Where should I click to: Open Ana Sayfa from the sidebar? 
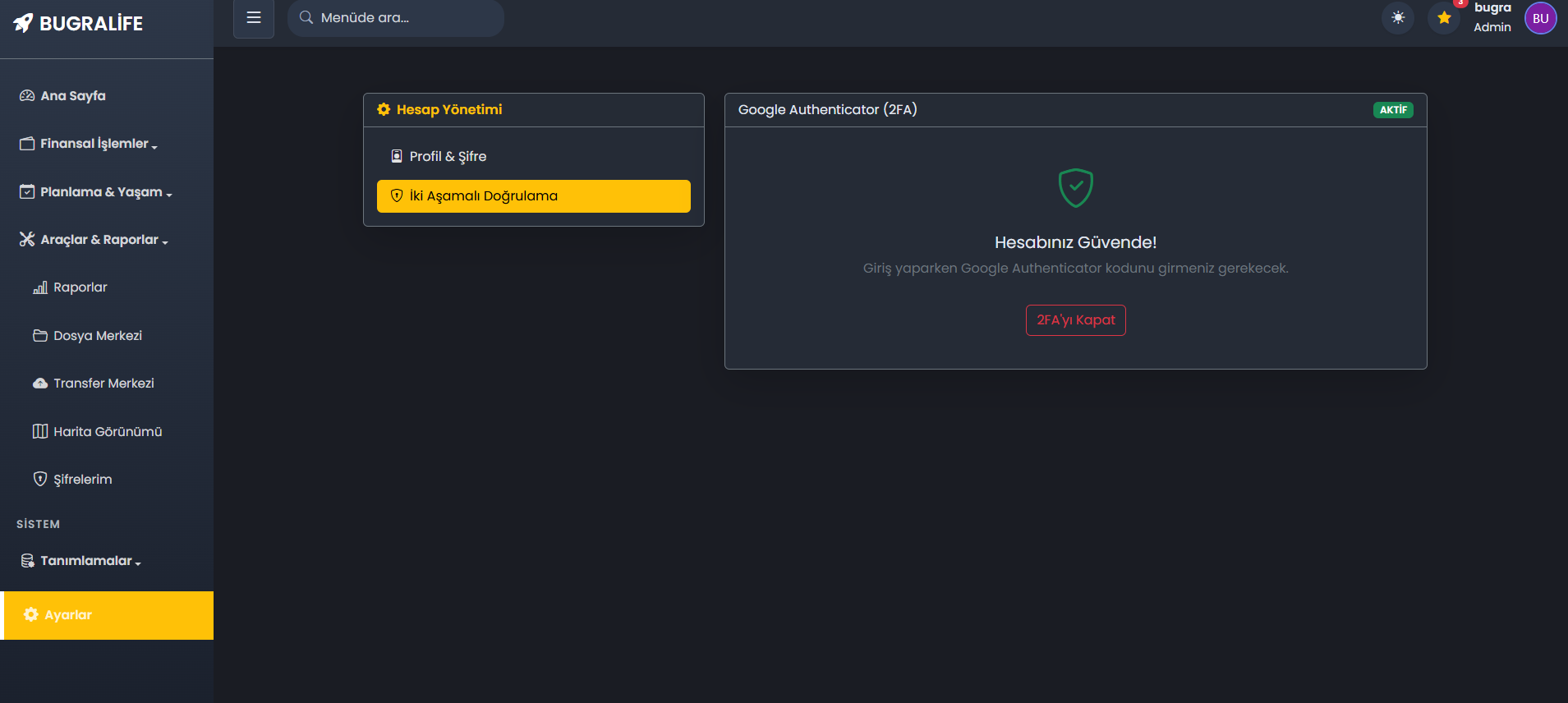tap(72, 96)
